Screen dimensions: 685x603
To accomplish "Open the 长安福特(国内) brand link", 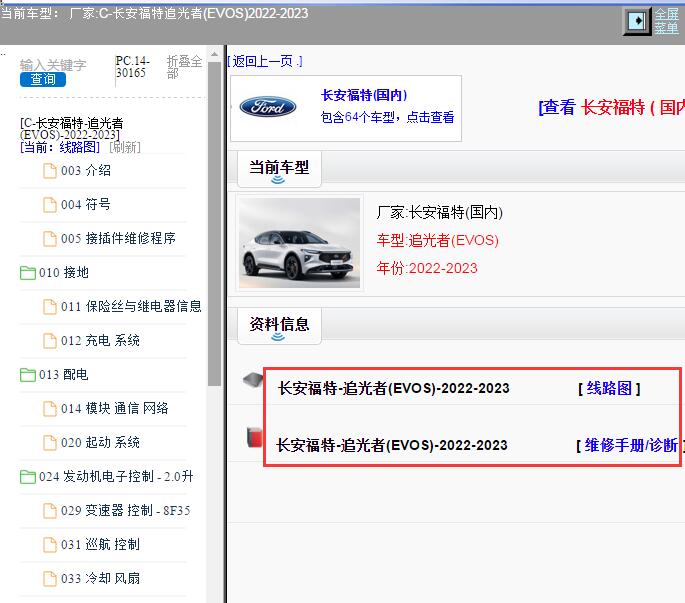I will (x=364, y=95).
